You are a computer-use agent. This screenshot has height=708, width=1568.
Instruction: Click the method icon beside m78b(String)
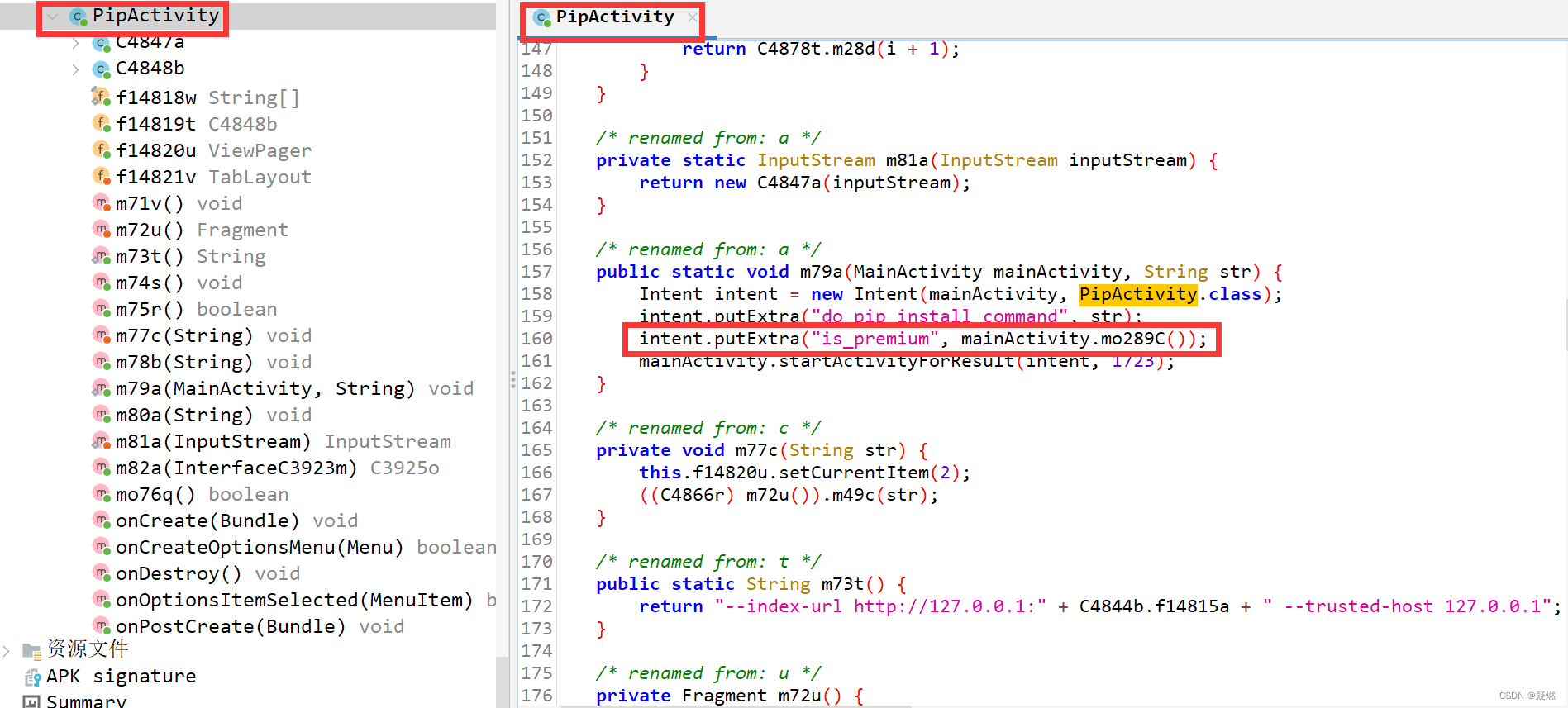tap(101, 362)
